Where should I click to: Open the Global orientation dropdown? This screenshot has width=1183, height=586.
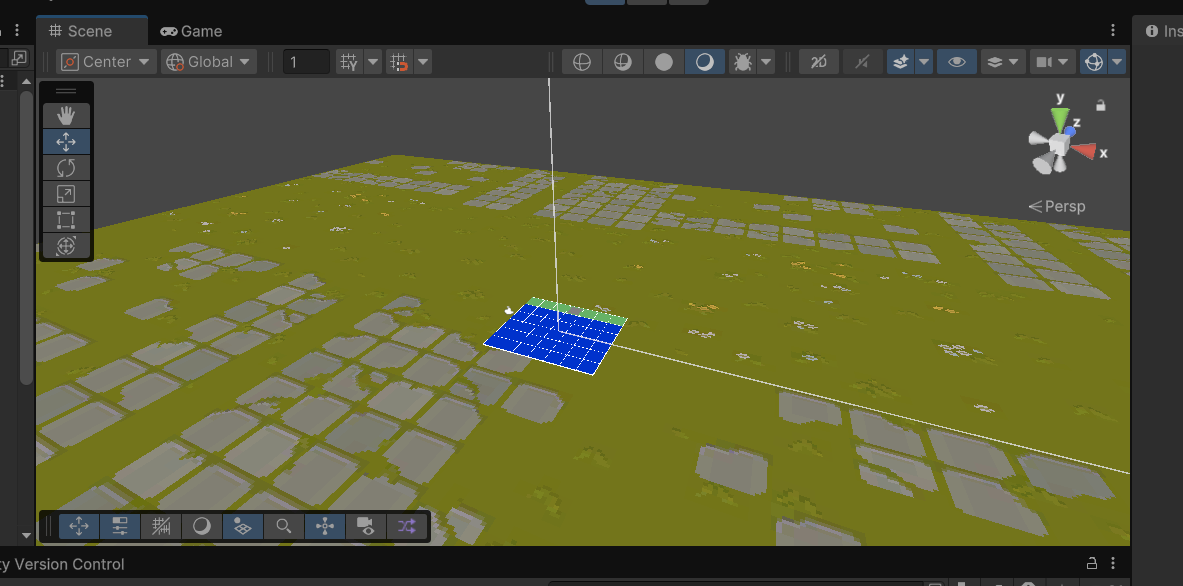[208, 61]
